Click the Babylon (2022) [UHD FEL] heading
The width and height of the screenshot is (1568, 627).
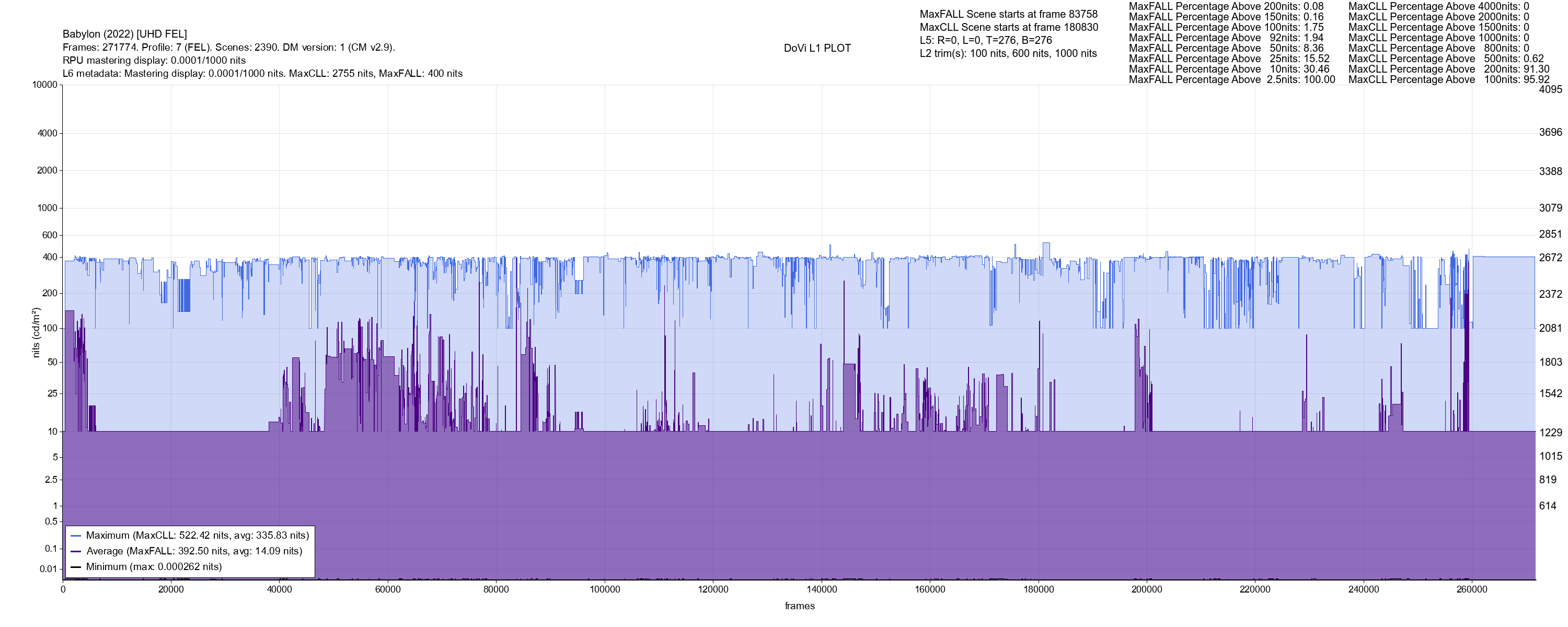click(x=125, y=34)
